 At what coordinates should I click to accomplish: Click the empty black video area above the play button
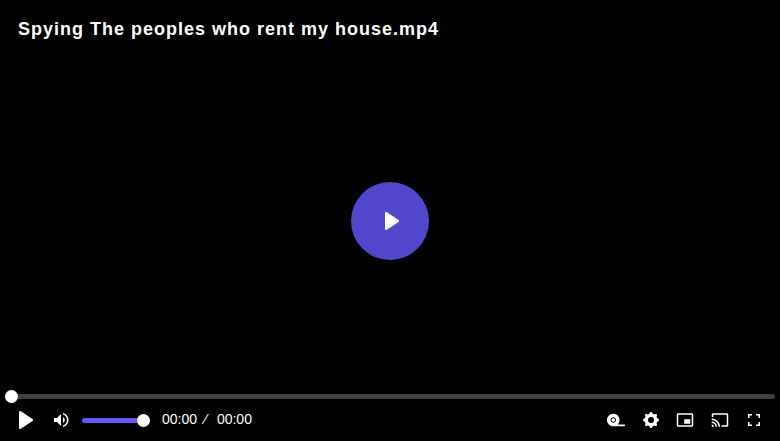point(390,109)
